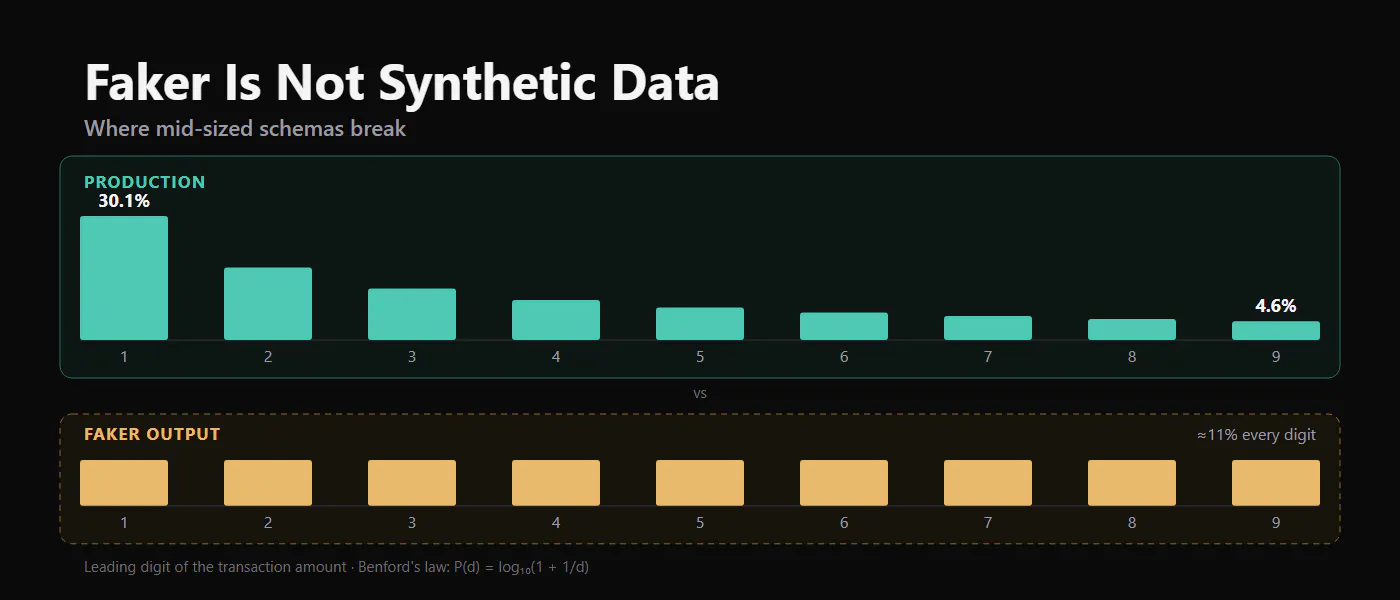
Task: Click axis label '4' under Faker Output chart
Action: coord(556,523)
